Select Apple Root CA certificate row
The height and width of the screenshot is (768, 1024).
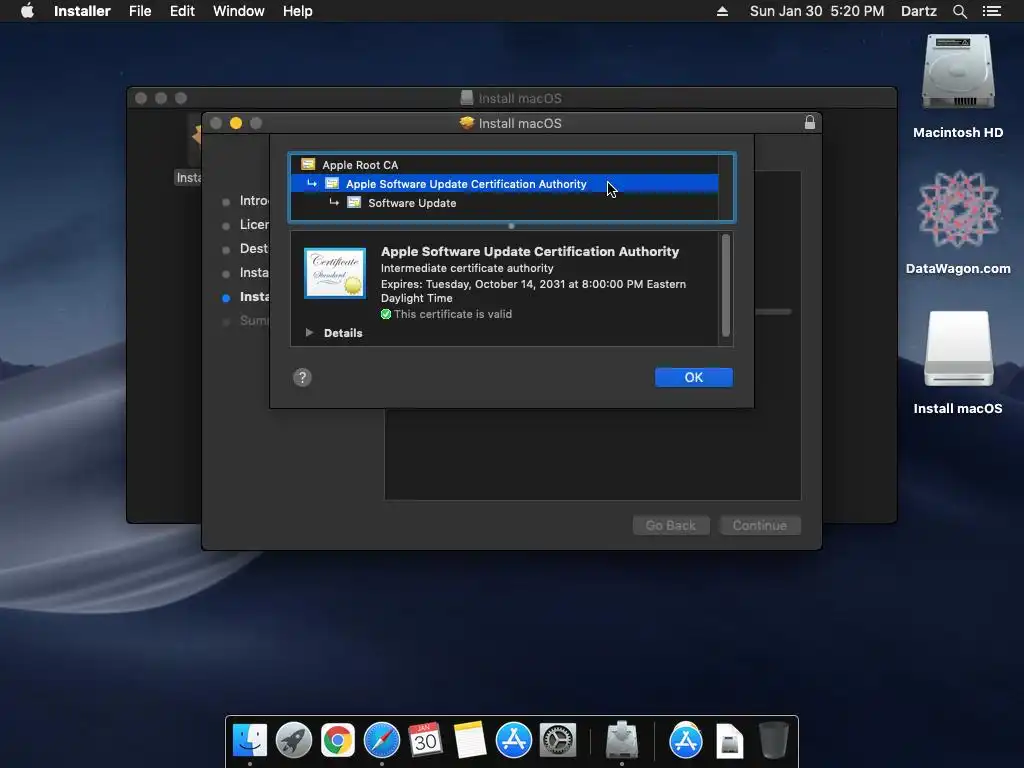coord(504,165)
